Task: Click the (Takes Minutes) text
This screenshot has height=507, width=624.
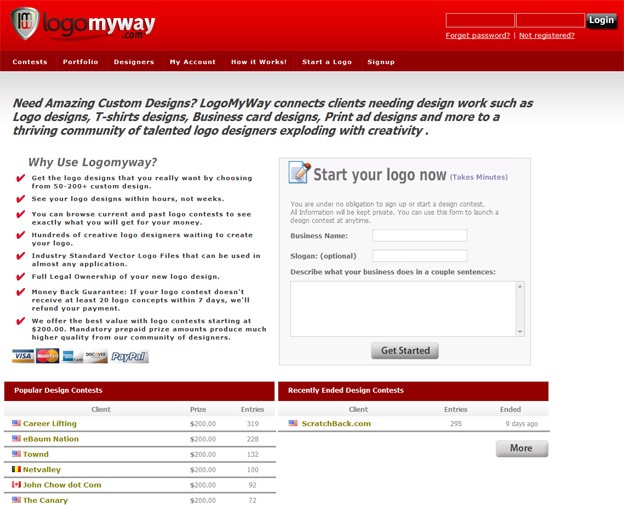Action: click(x=479, y=177)
